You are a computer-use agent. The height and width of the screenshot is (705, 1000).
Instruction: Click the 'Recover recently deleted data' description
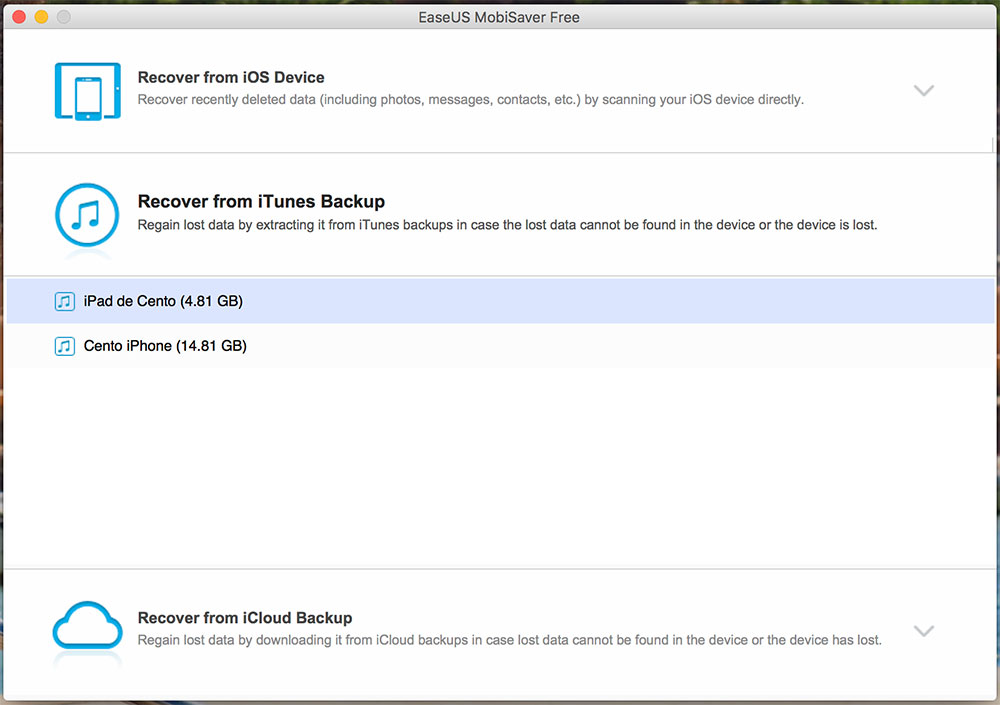tap(471, 100)
